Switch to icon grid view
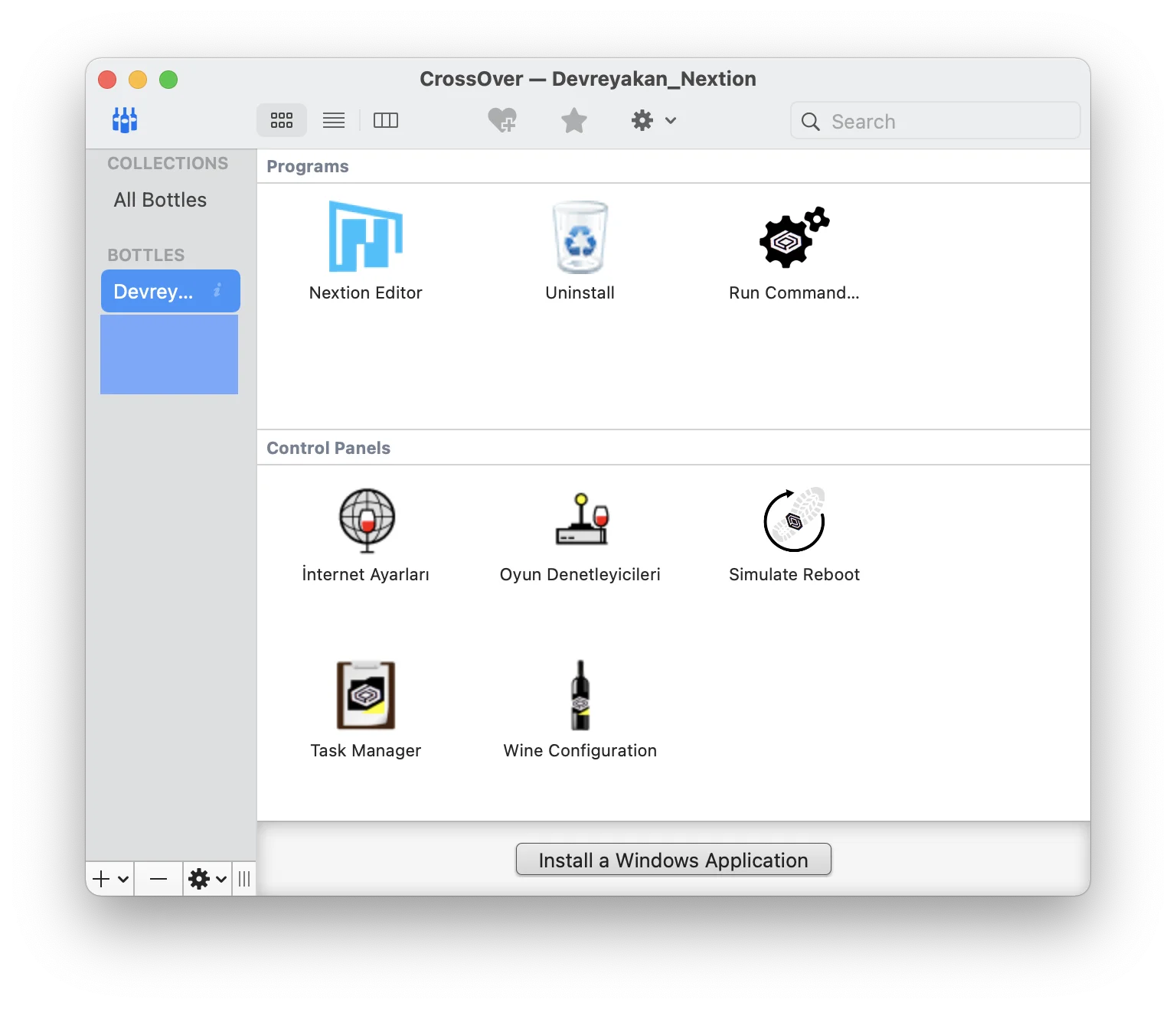Screen dimensions: 1176x1009 (282, 120)
